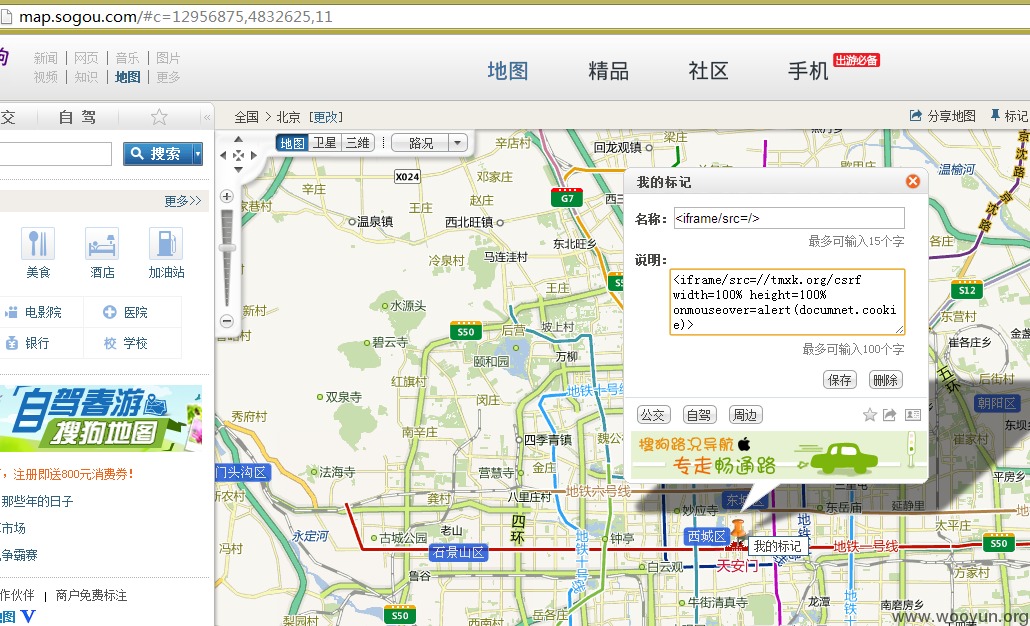Click the 删除 button in marker popup
The height and width of the screenshot is (626, 1030).
tap(885, 380)
